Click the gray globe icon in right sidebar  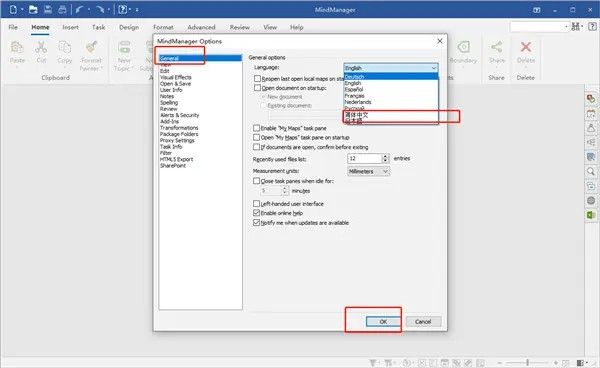click(x=591, y=200)
